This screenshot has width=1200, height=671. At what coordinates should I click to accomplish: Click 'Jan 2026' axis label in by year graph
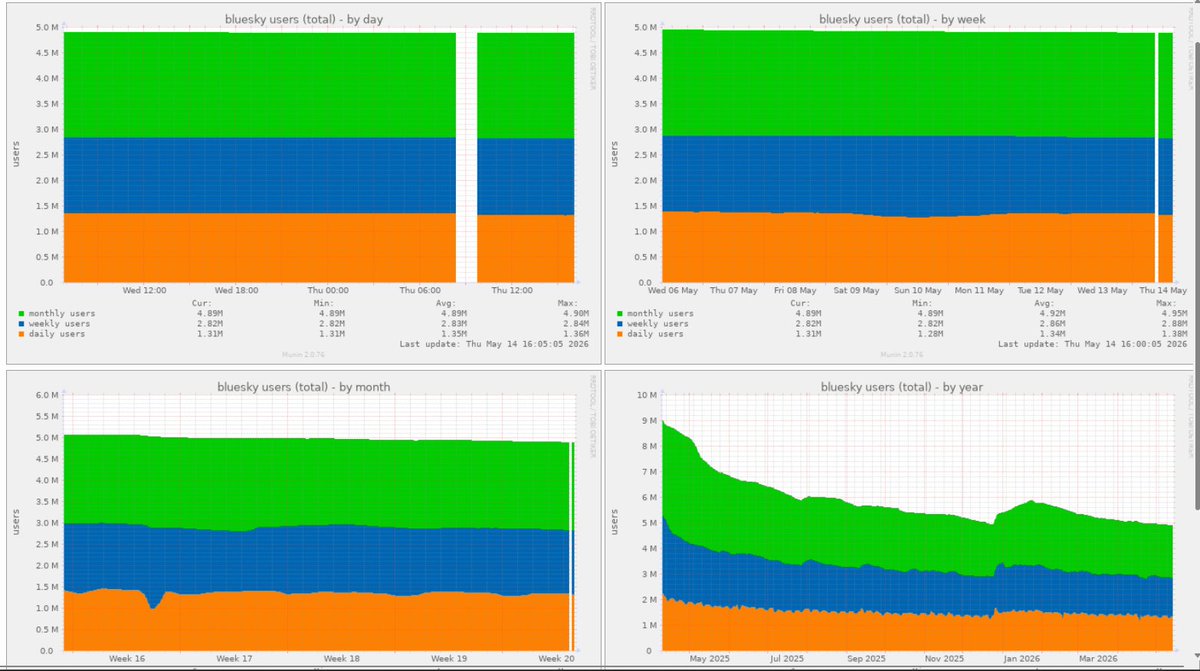click(1023, 659)
